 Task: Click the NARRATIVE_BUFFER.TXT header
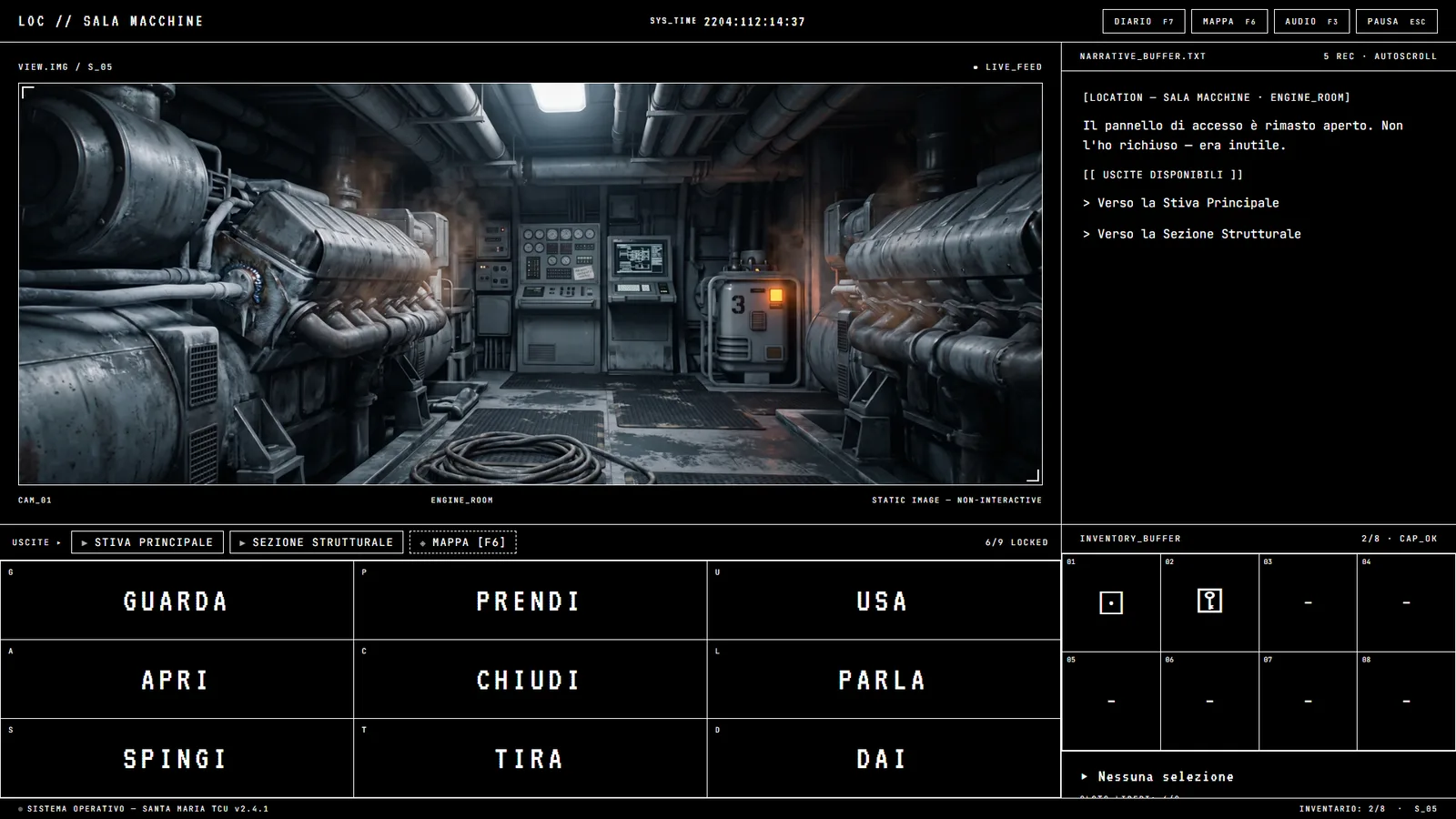coord(1143,56)
